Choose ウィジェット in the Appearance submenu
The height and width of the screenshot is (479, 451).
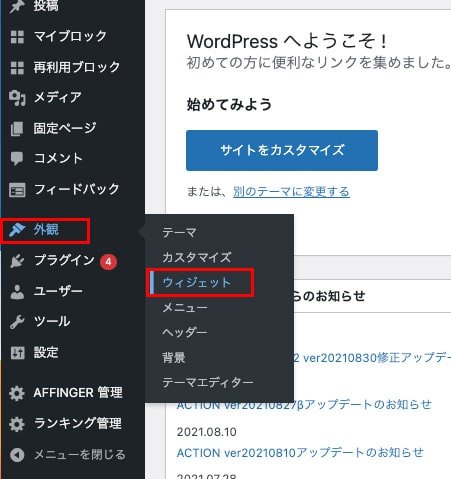(197, 283)
